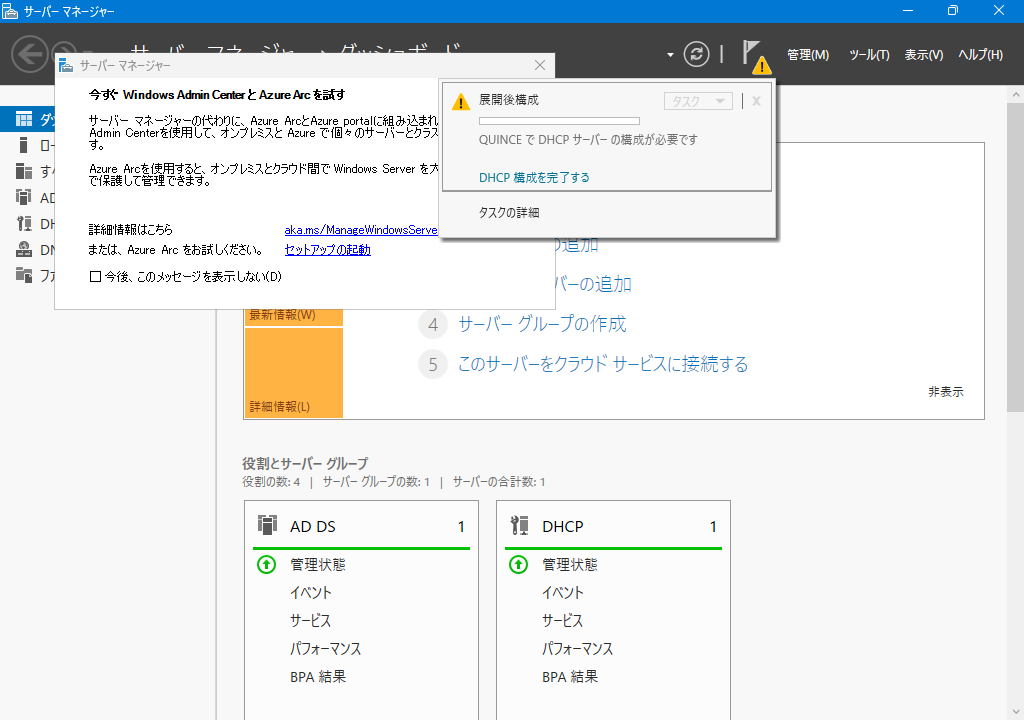Click サーバー グループの作成 link
Viewport: 1024px width, 720px height.
coord(542,324)
